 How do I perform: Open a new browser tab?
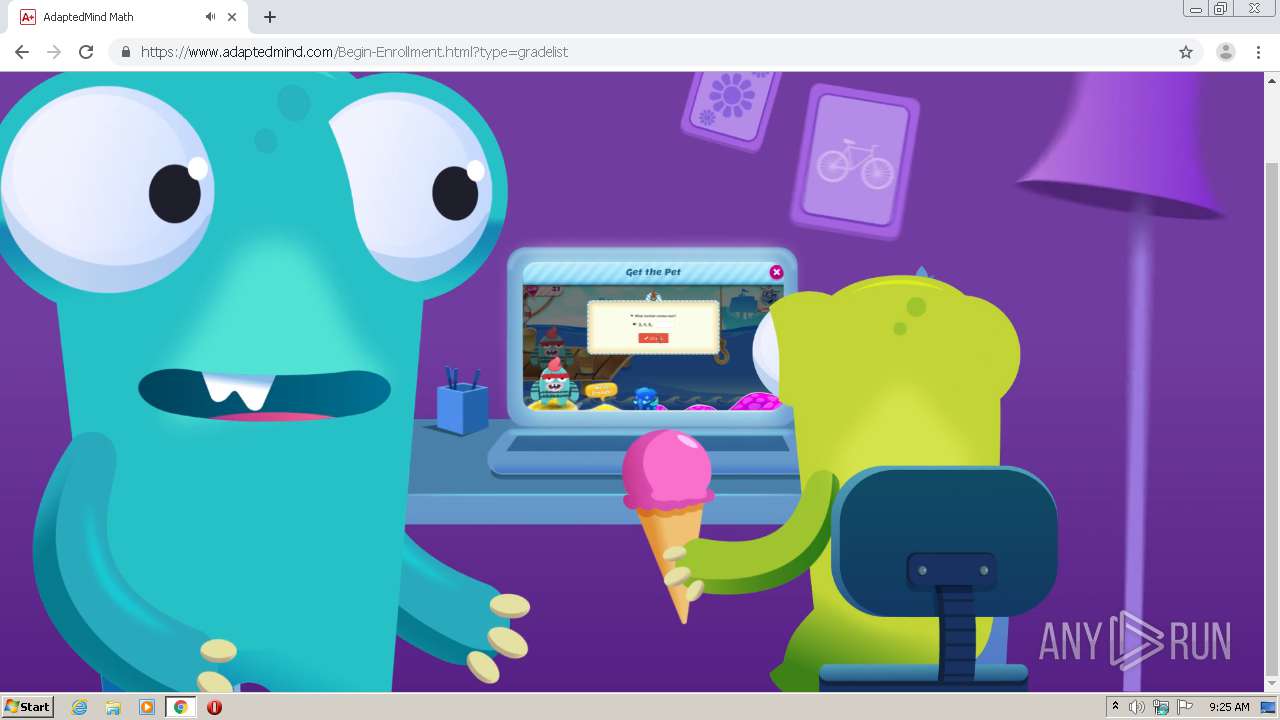(x=270, y=17)
